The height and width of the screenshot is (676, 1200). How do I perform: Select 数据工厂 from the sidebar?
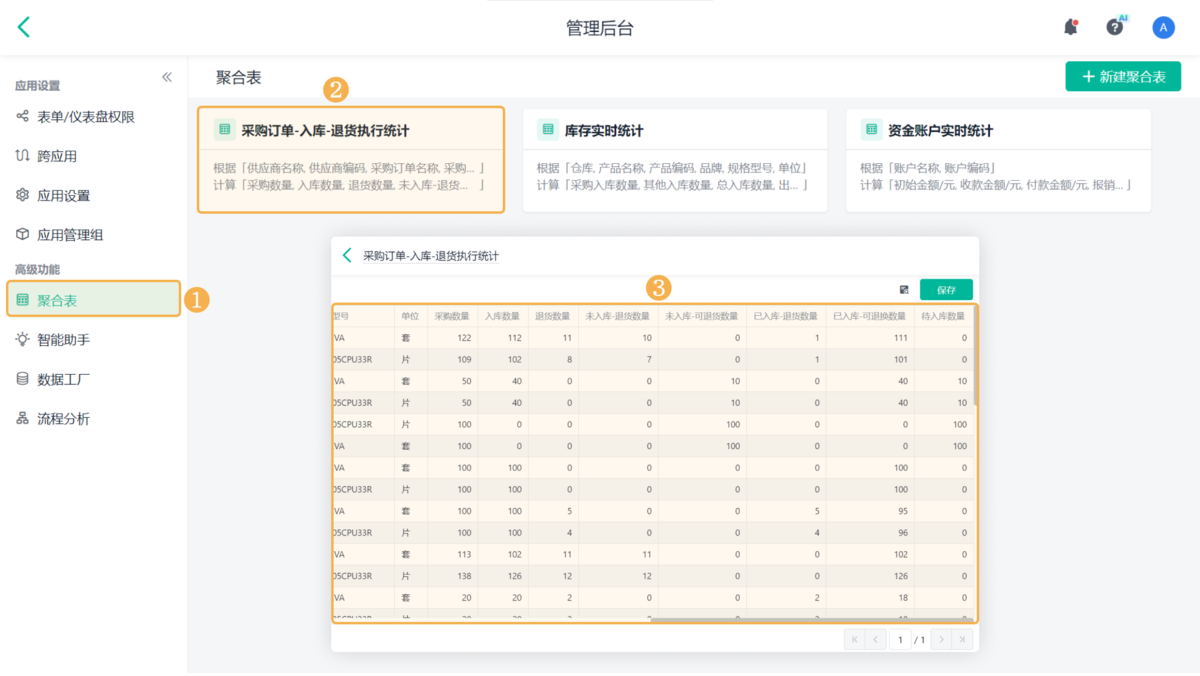(69, 379)
